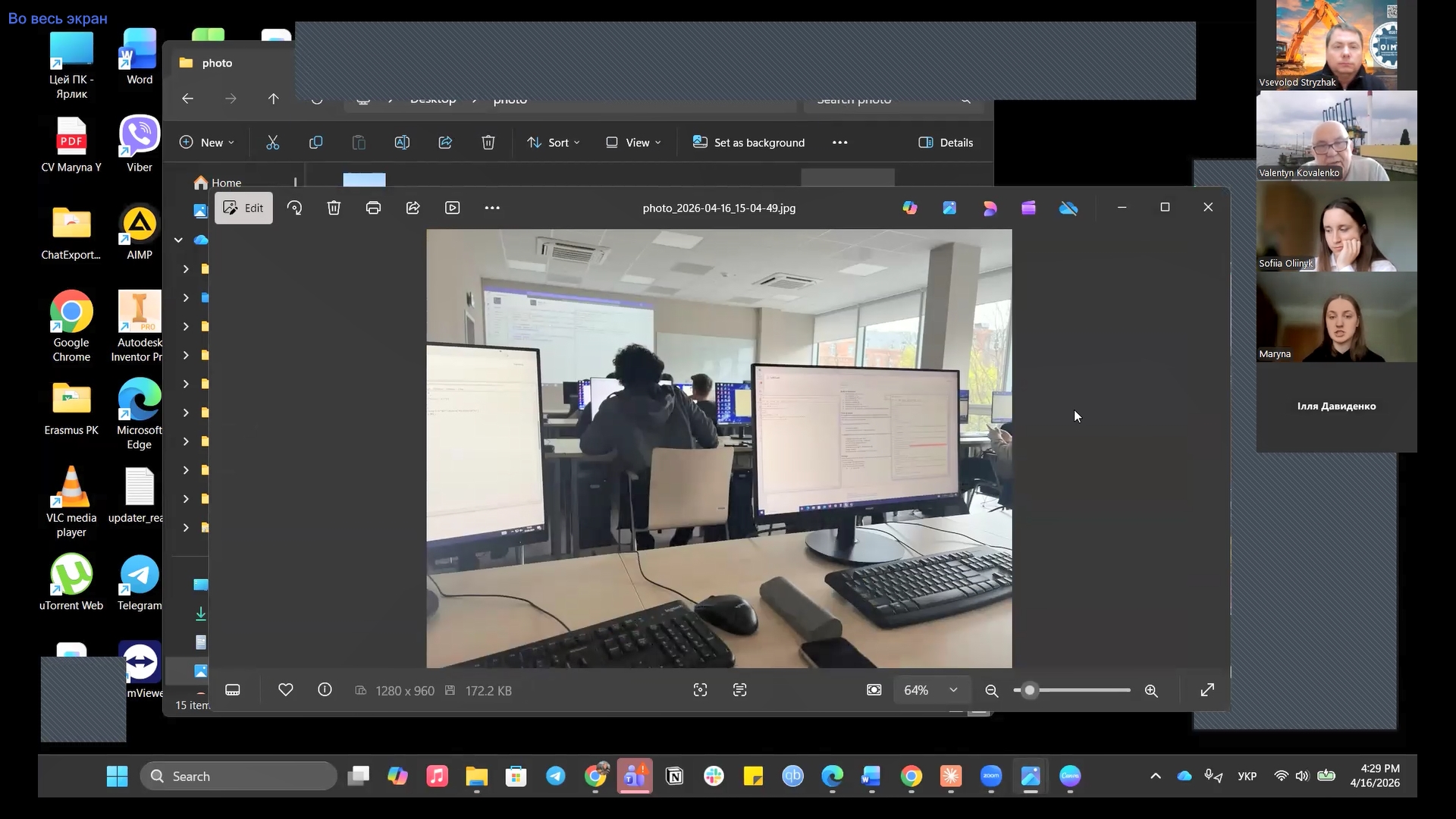The image size is (1456, 819).
Task: Click the zoom in magnifier icon
Action: click(1151, 691)
